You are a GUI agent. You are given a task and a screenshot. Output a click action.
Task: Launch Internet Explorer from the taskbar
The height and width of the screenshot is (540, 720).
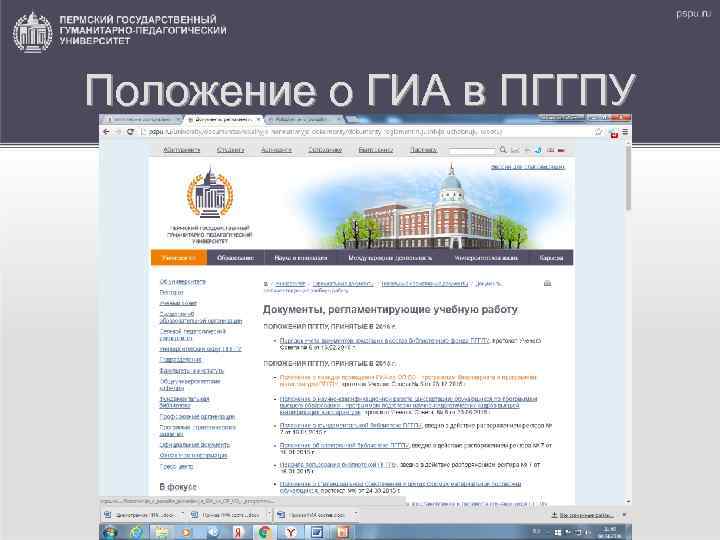[x=135, y=532]
